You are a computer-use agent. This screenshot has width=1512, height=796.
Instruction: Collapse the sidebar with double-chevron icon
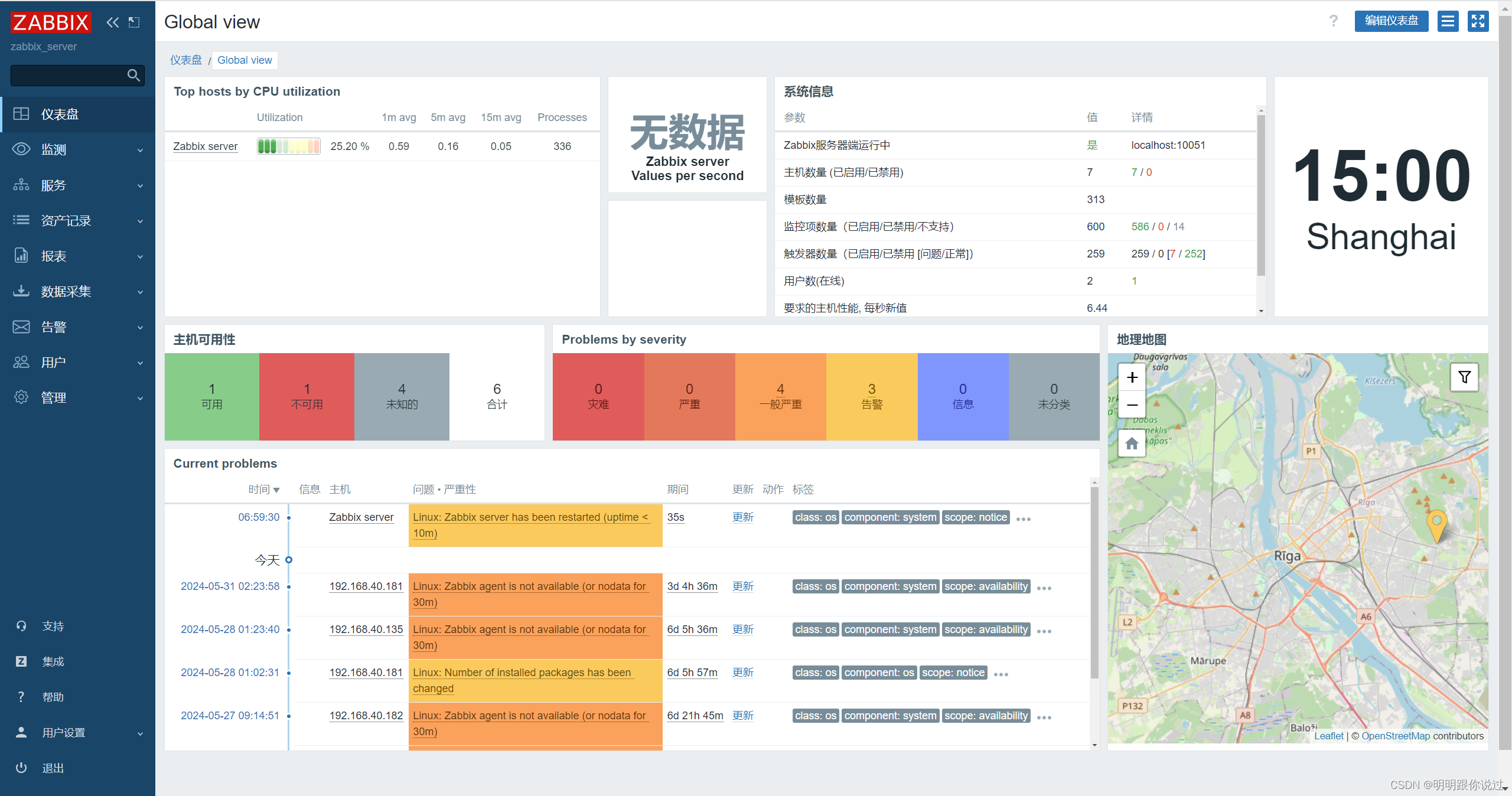click(112, 22)
